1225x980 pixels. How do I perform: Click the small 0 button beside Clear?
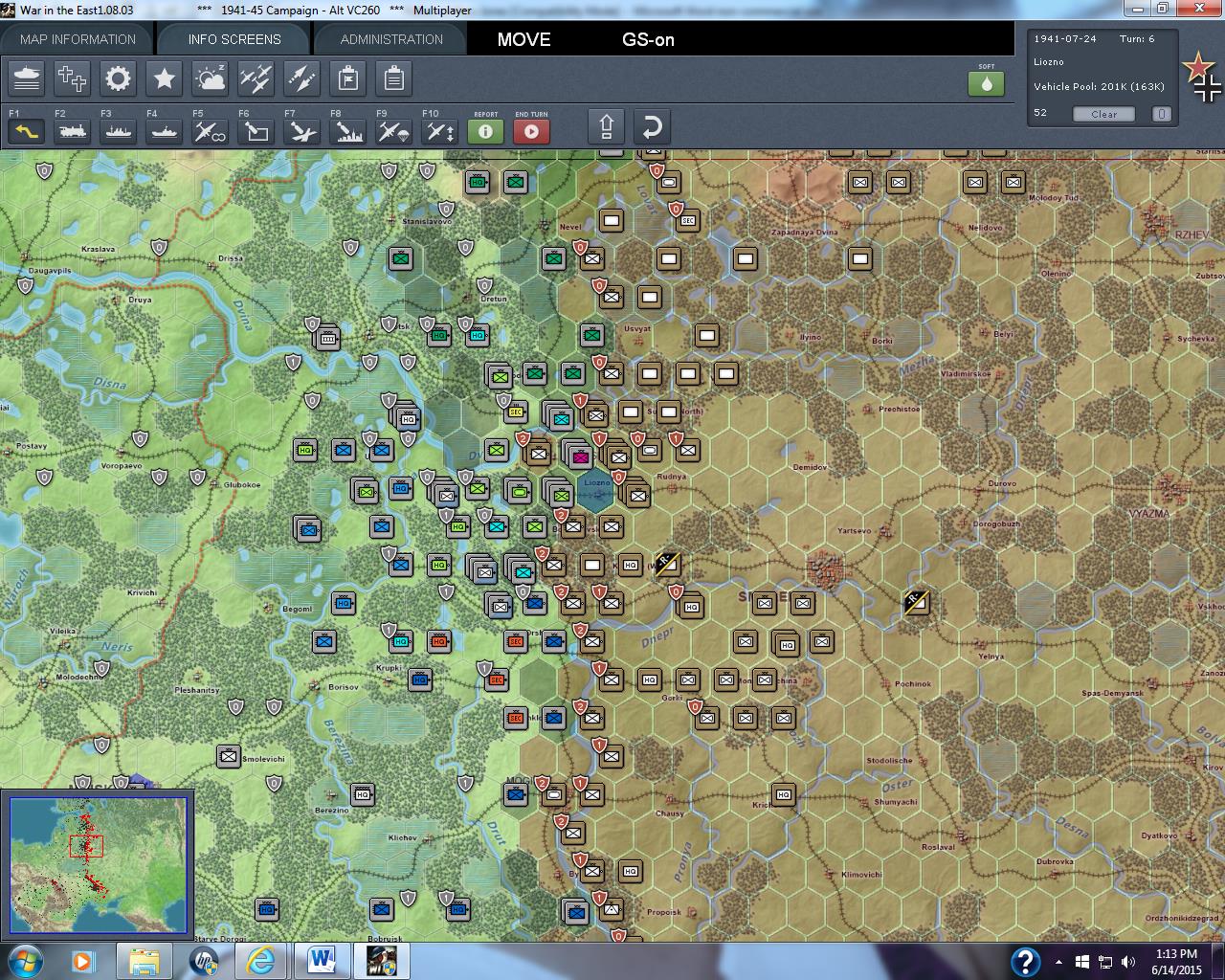point(1161,114)
